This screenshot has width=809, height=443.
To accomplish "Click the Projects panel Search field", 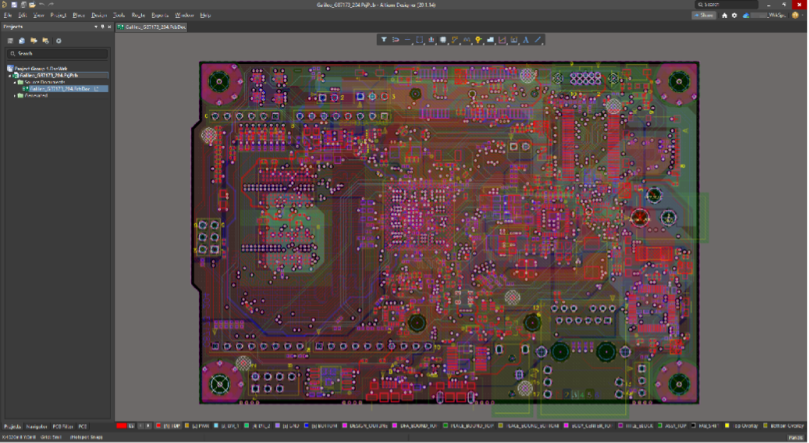I will click(x=57, y=53).
